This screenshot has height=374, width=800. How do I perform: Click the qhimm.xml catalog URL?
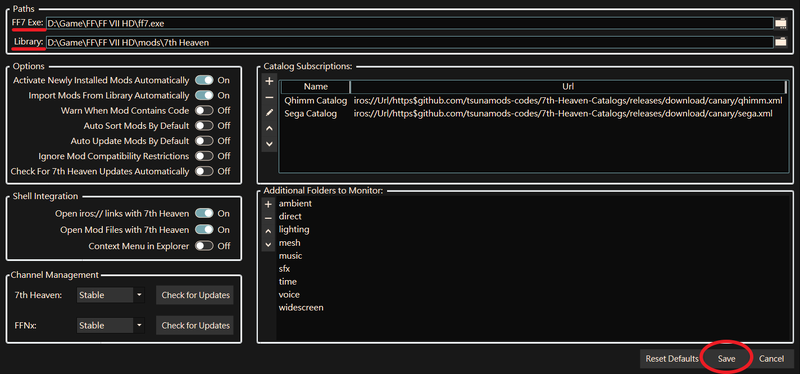568,101
